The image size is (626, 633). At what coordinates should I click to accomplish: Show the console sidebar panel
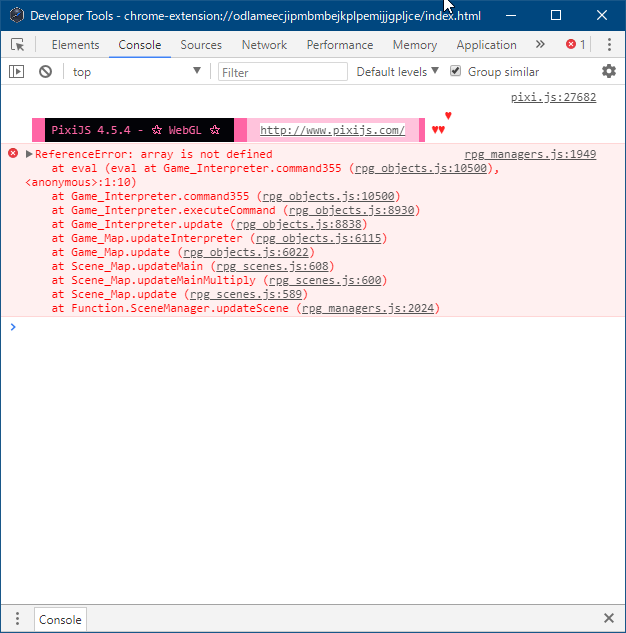17,72
